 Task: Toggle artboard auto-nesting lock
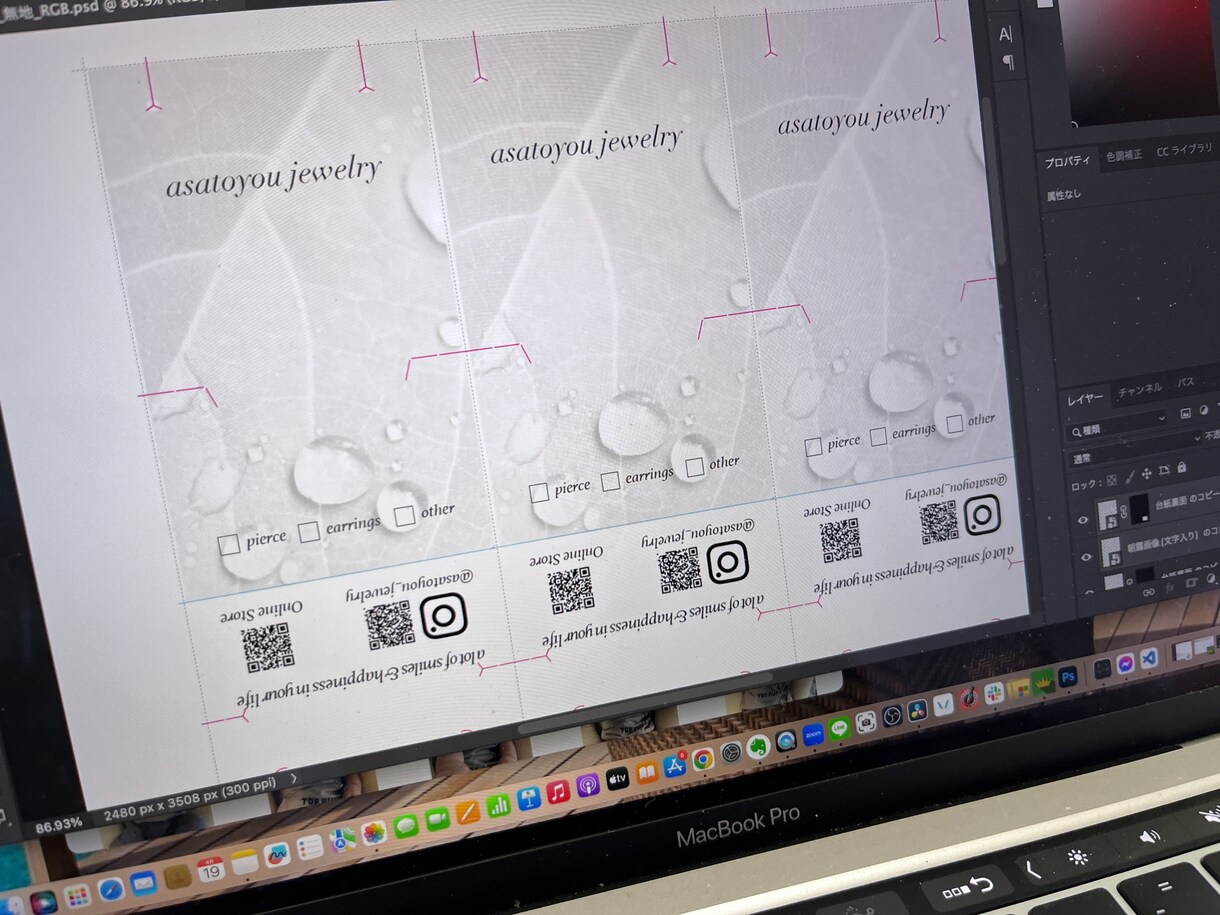pyautogui.click(x=1164, y=471)
